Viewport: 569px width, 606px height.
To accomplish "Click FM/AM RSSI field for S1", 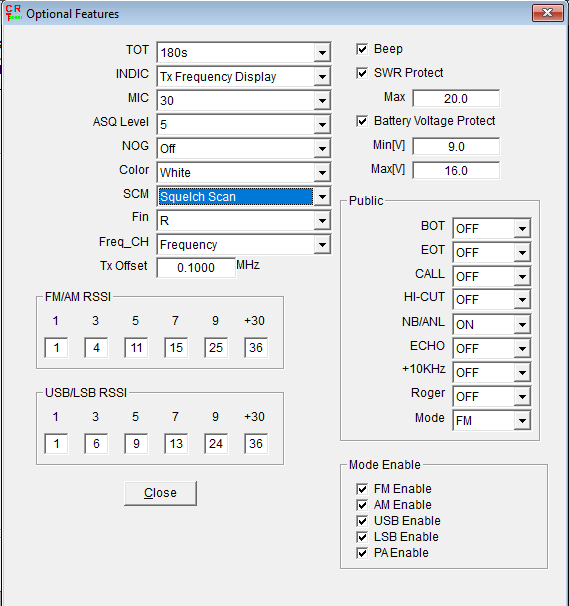I will (x=56, y=347).
